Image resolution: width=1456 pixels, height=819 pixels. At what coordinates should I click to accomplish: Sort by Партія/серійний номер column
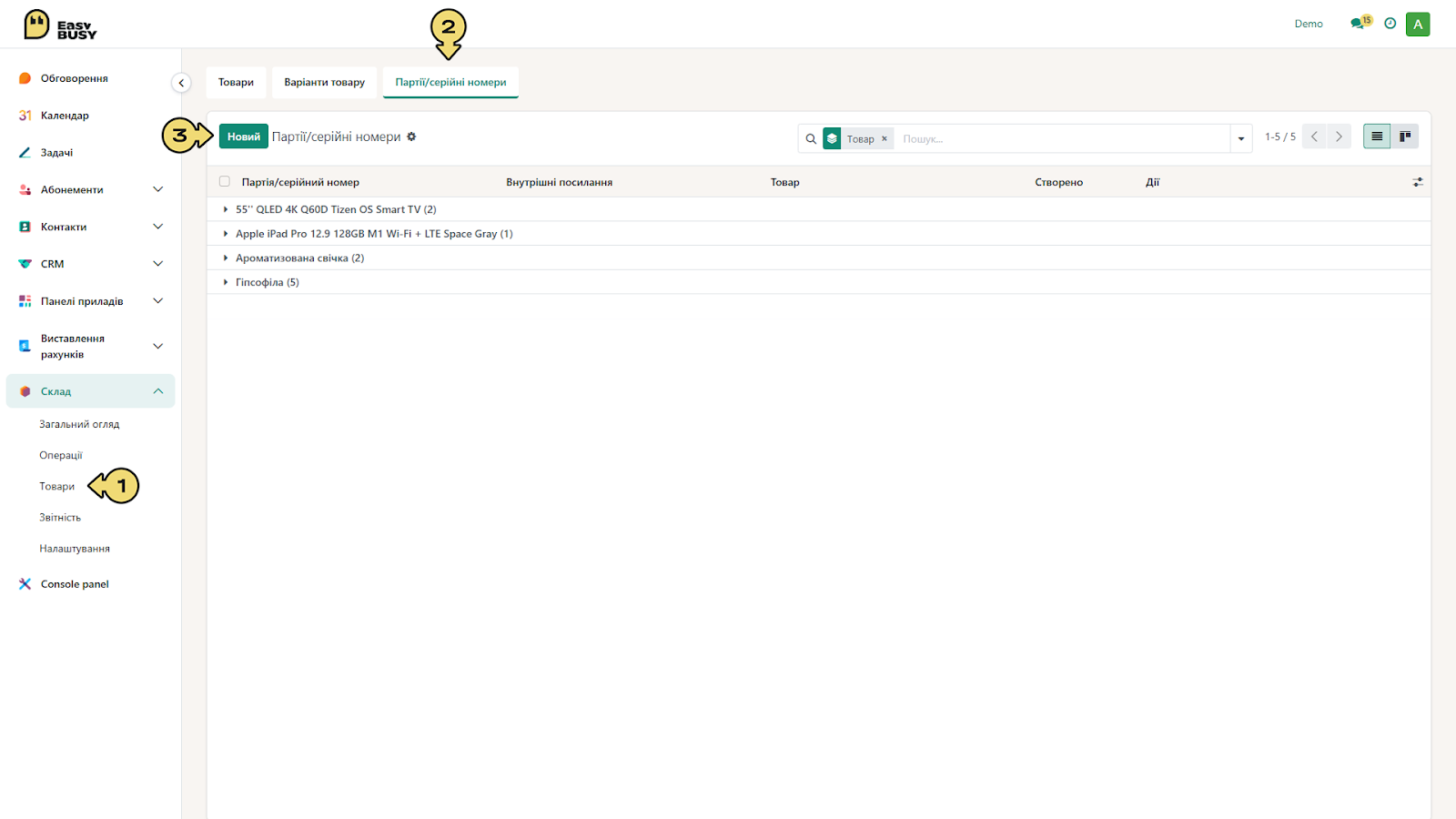[x=300, y=182]
